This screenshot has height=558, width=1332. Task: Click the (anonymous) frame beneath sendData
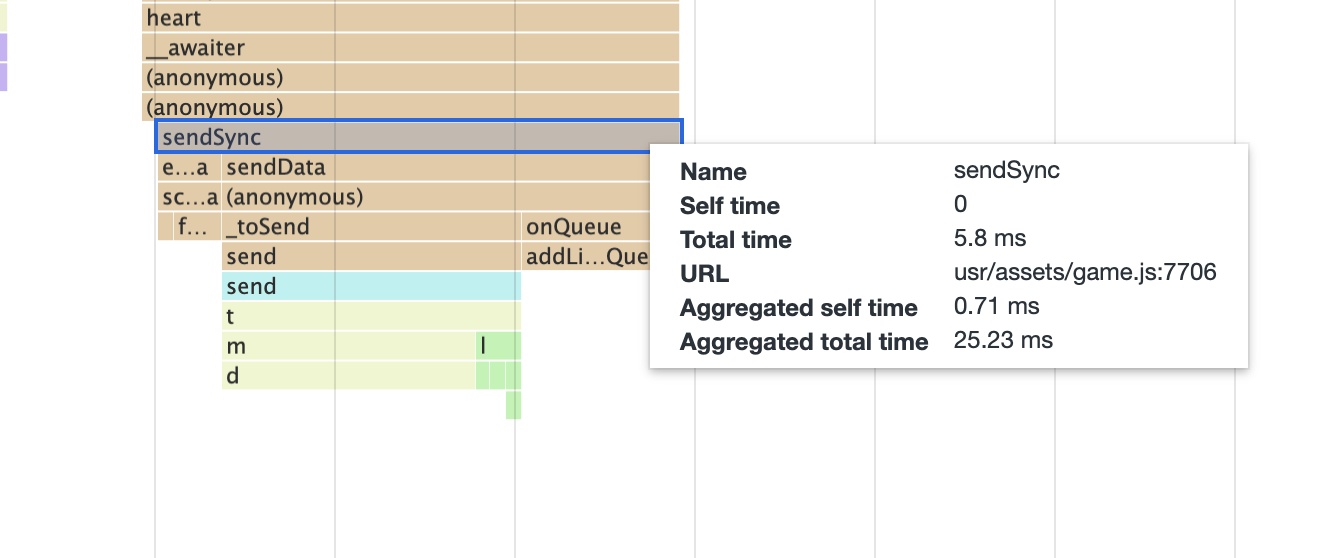436,198
